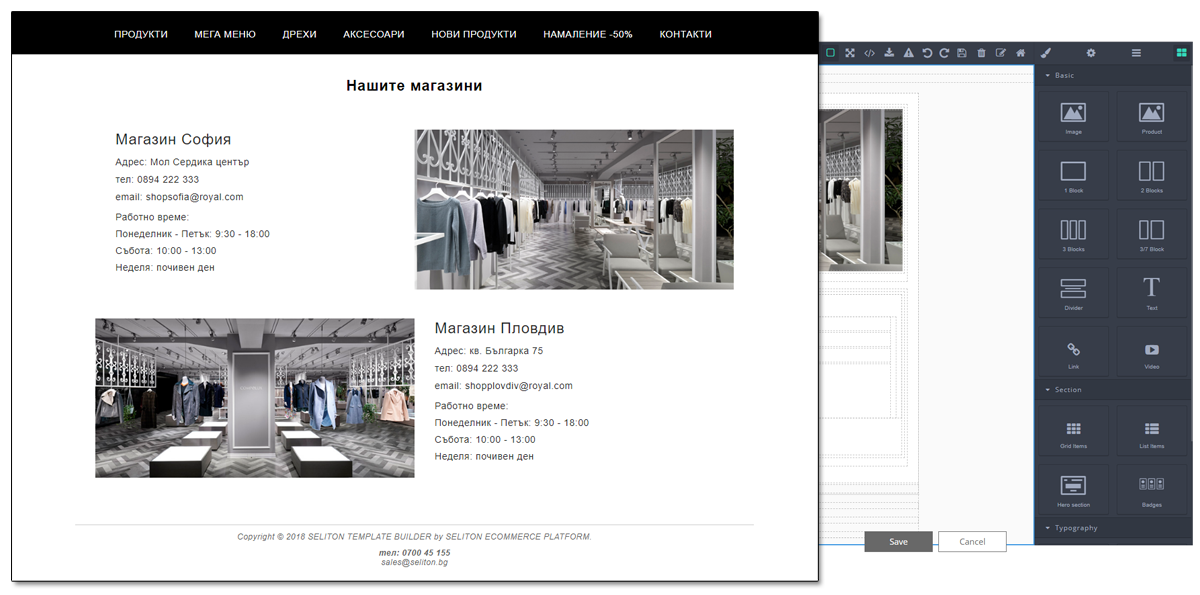This screenshot has width=1200, height=595.
Task: Select НОВИ ПРОДУКТИ in the navigation
Action: click(473, 33)
